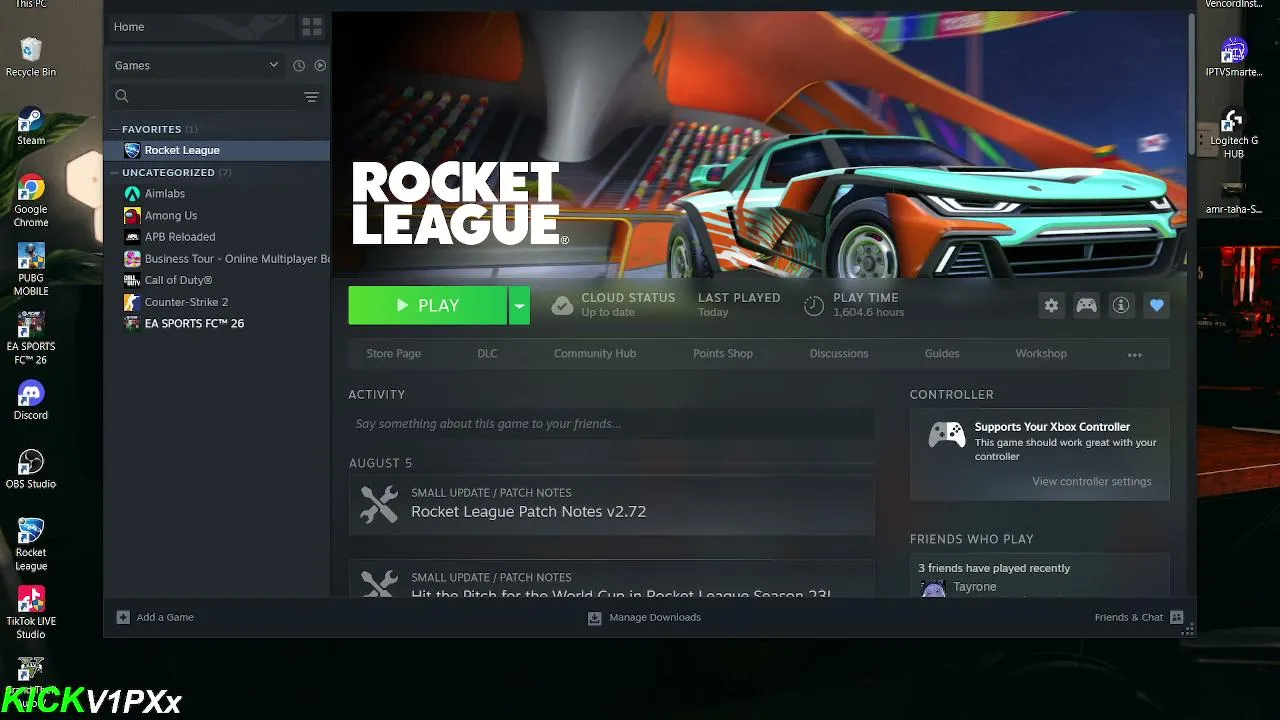Select the IPTVSmarters desktop icon
The height and width of the screenshot is (720, 1280).
1234,58
